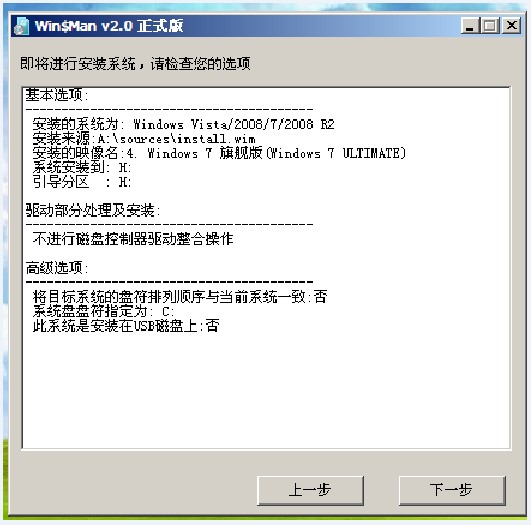Minimize the Win$Man window
Image resolution: width=531 pixels, height=525 pixels.
pos(470,25)
